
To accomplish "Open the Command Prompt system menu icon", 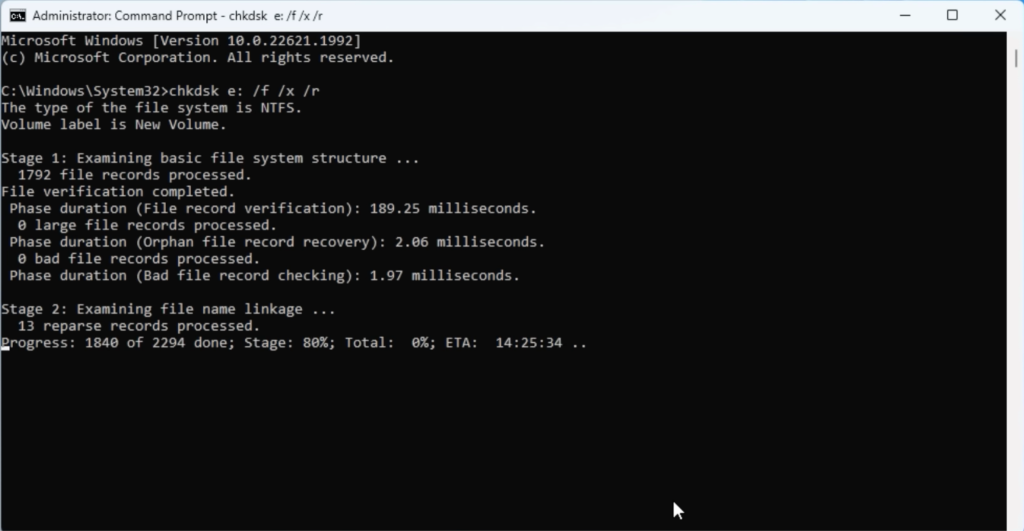I will (x=18, y=15).
